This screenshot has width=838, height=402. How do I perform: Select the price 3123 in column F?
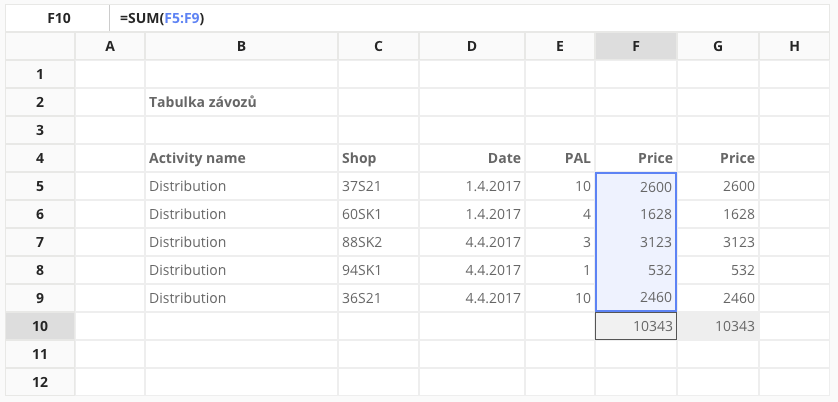(636, 242)
